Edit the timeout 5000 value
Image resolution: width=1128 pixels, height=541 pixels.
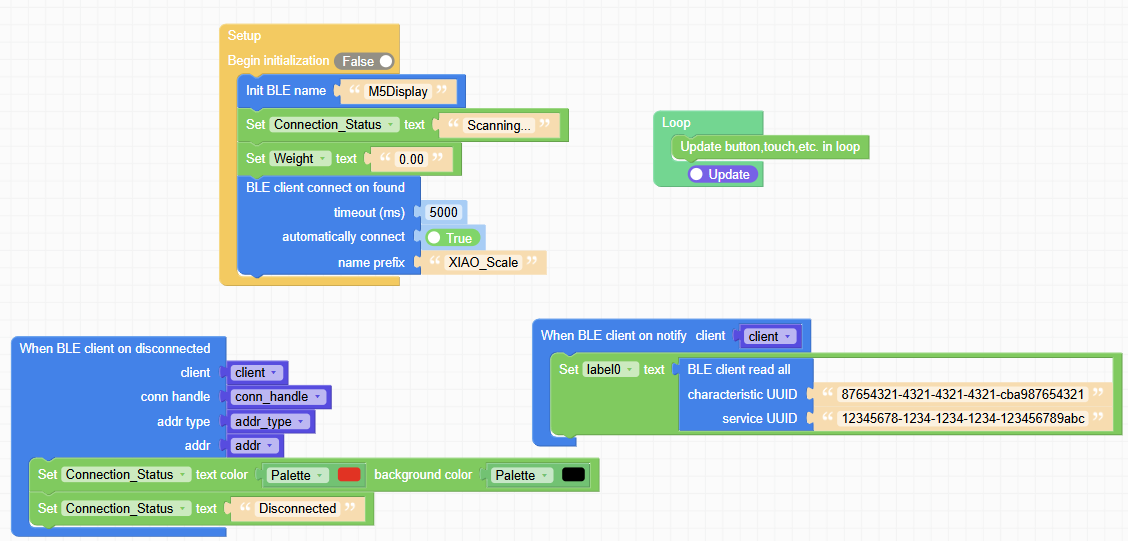tap(443, 212)
